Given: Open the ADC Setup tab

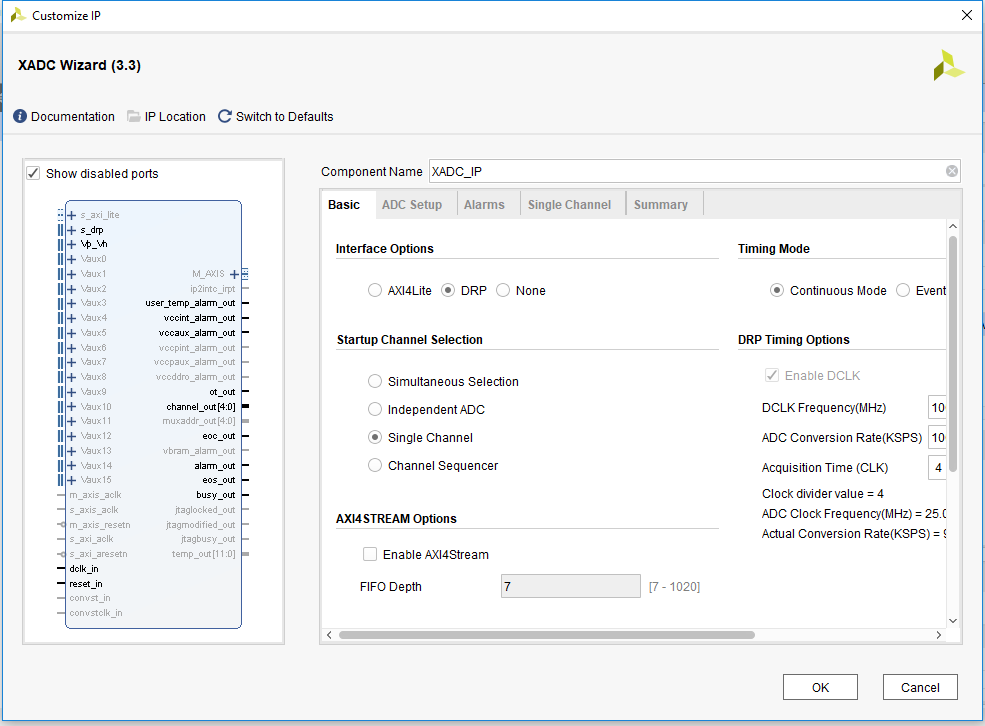Looking at the screenshot, I should point(412,205).
